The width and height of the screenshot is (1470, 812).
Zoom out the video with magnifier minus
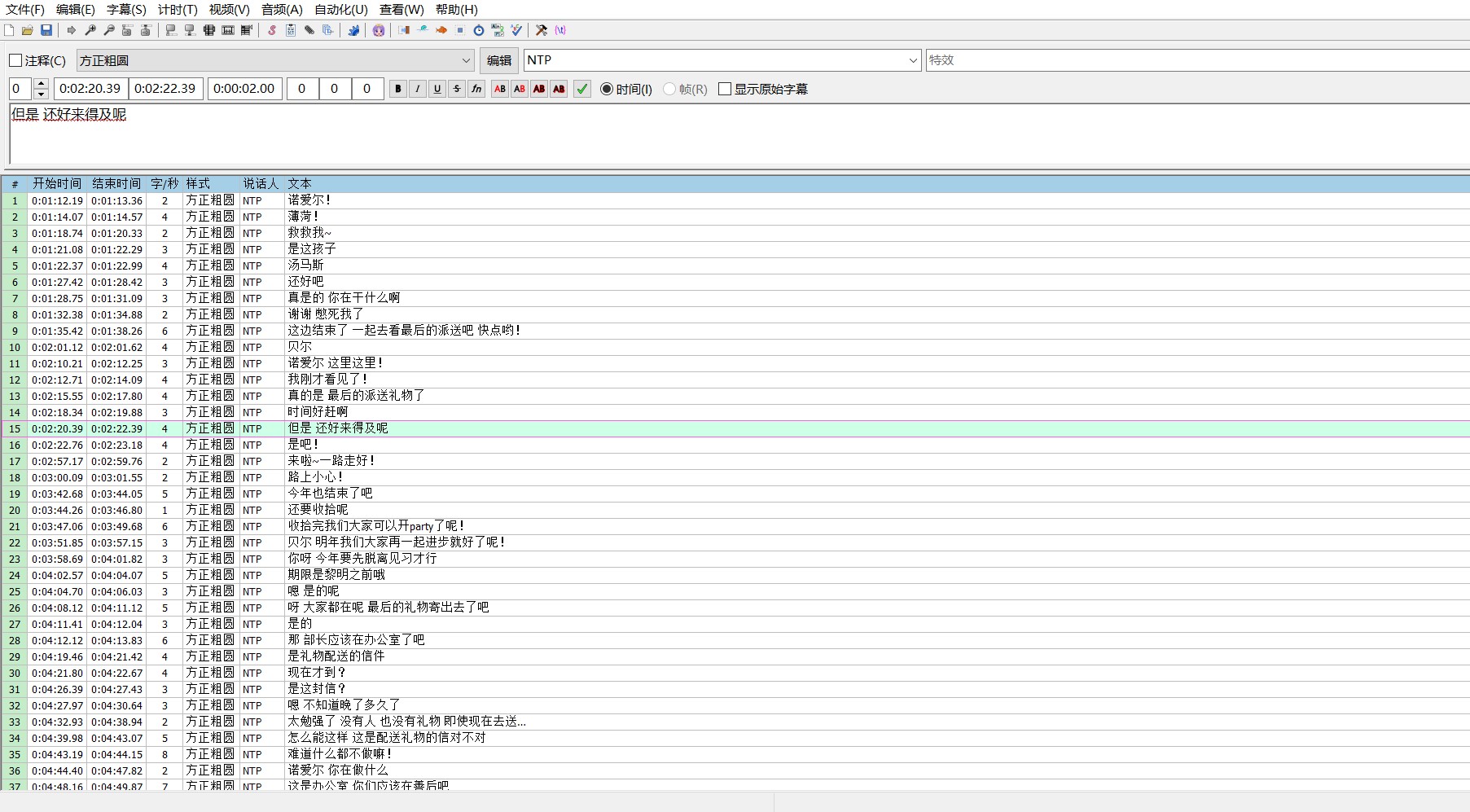(109, 30)
